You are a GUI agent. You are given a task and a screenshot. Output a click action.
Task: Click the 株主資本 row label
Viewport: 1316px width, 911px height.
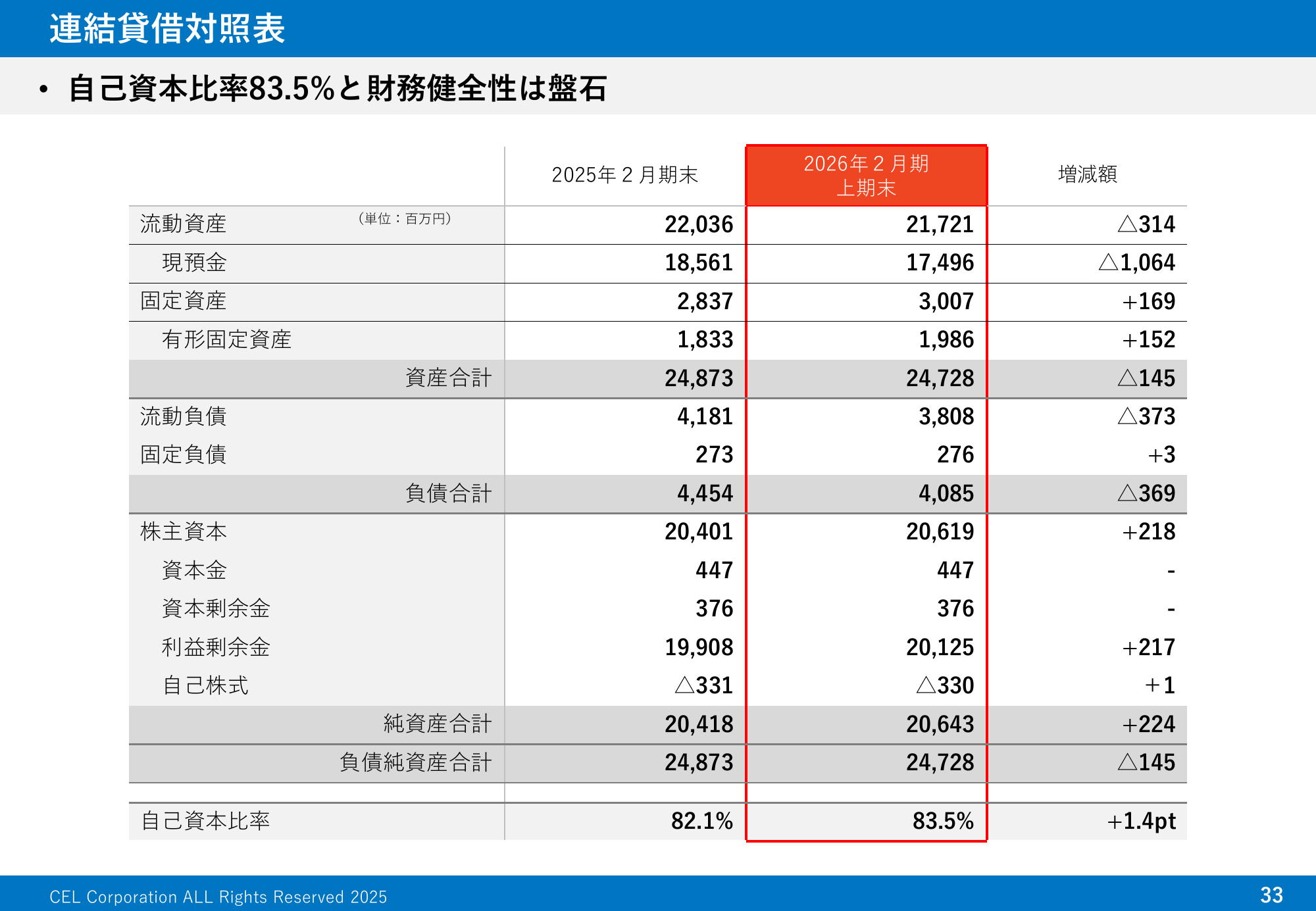(183, 531)
